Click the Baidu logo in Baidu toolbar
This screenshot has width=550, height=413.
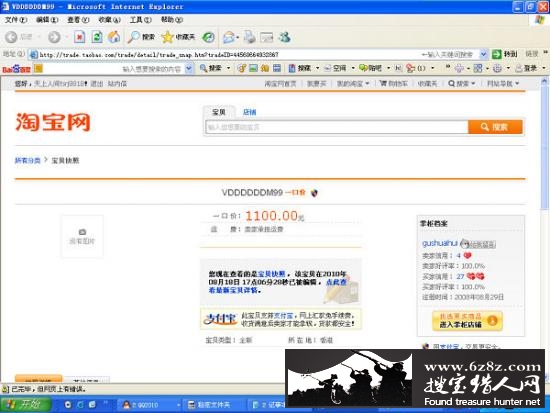[x=16, y=69]
